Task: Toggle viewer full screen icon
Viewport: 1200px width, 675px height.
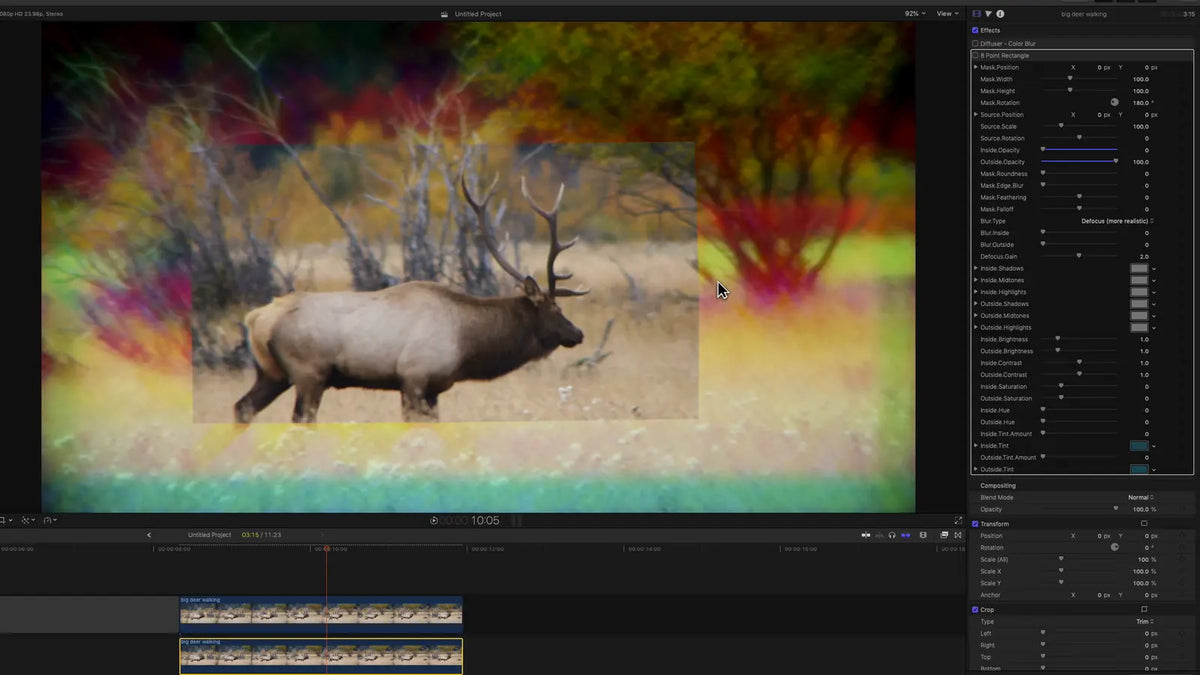Action: coord(958,520)
